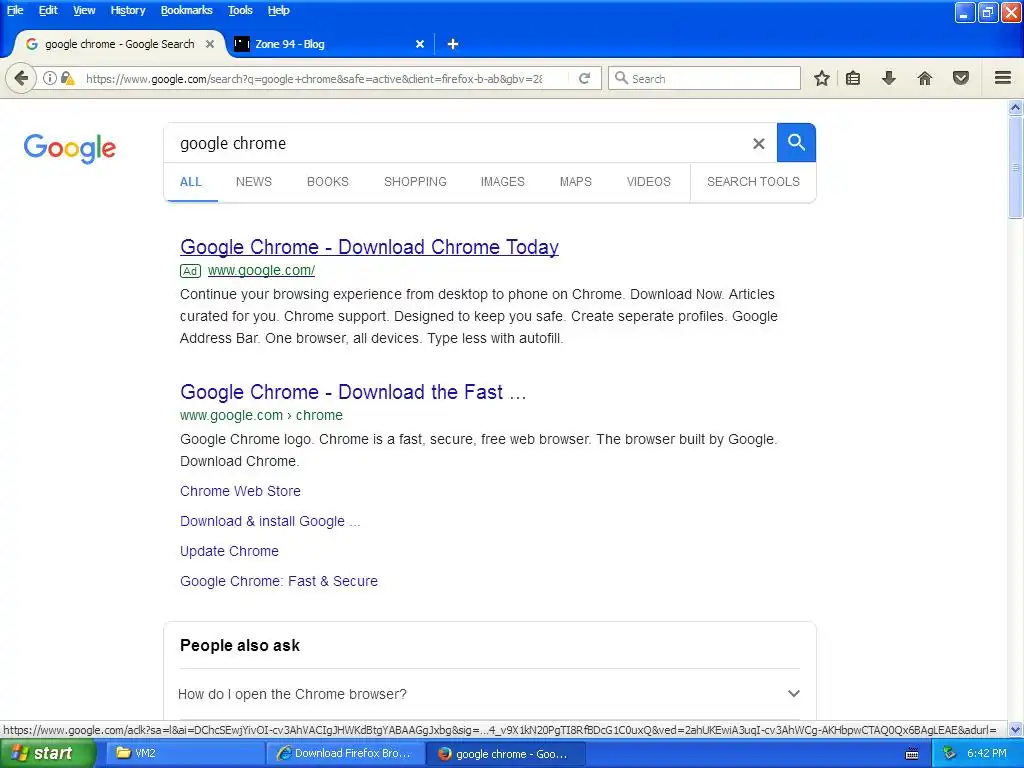The height and width of the screenshot is (768, 1024).
Task: Click the padlock warning icon in address bar
Action: click(67, 78)
